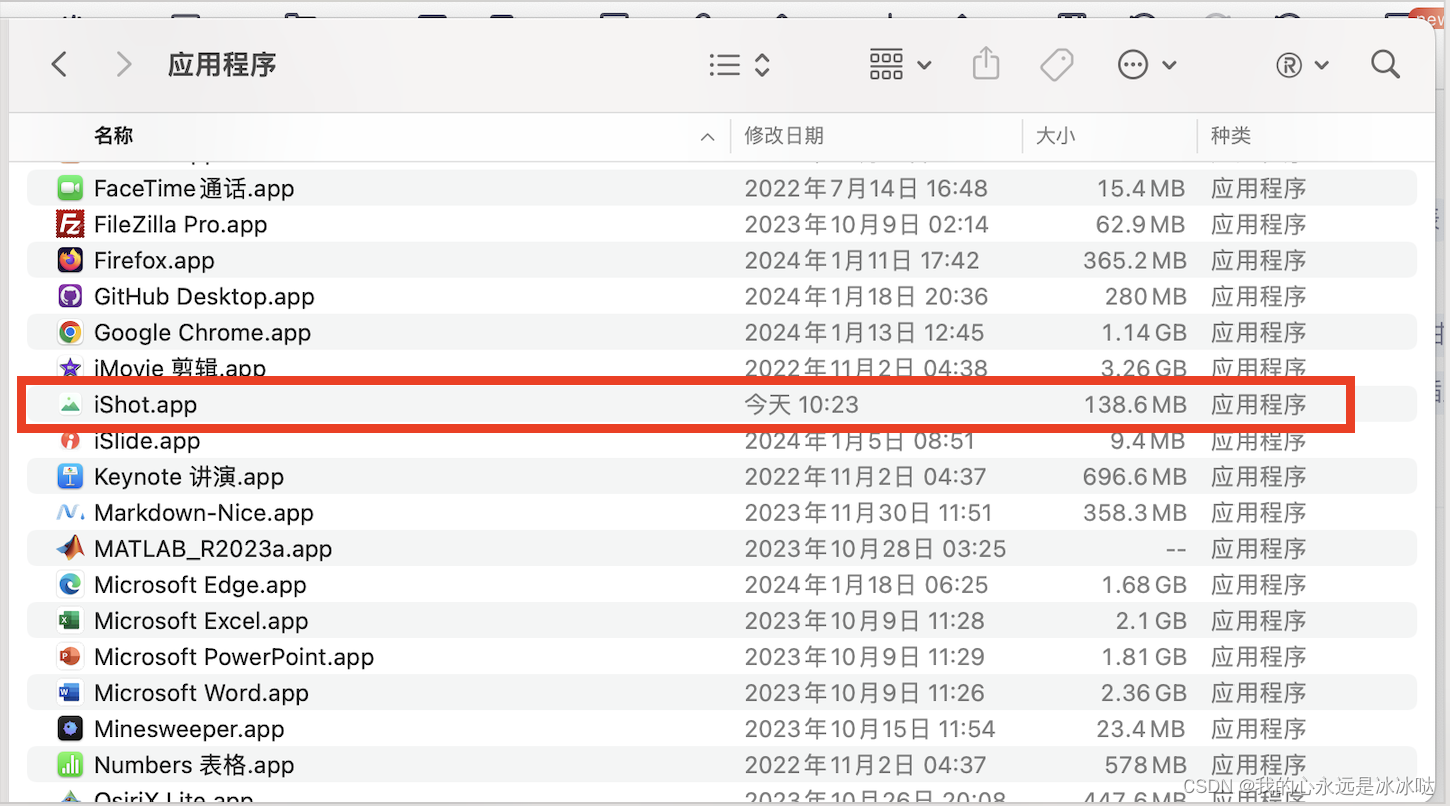The height and width of the screenshot is (806, 1450).
Task: Click date 2024年1月18日 20:36 of GitHub Desktop
Action: point(866,296)
